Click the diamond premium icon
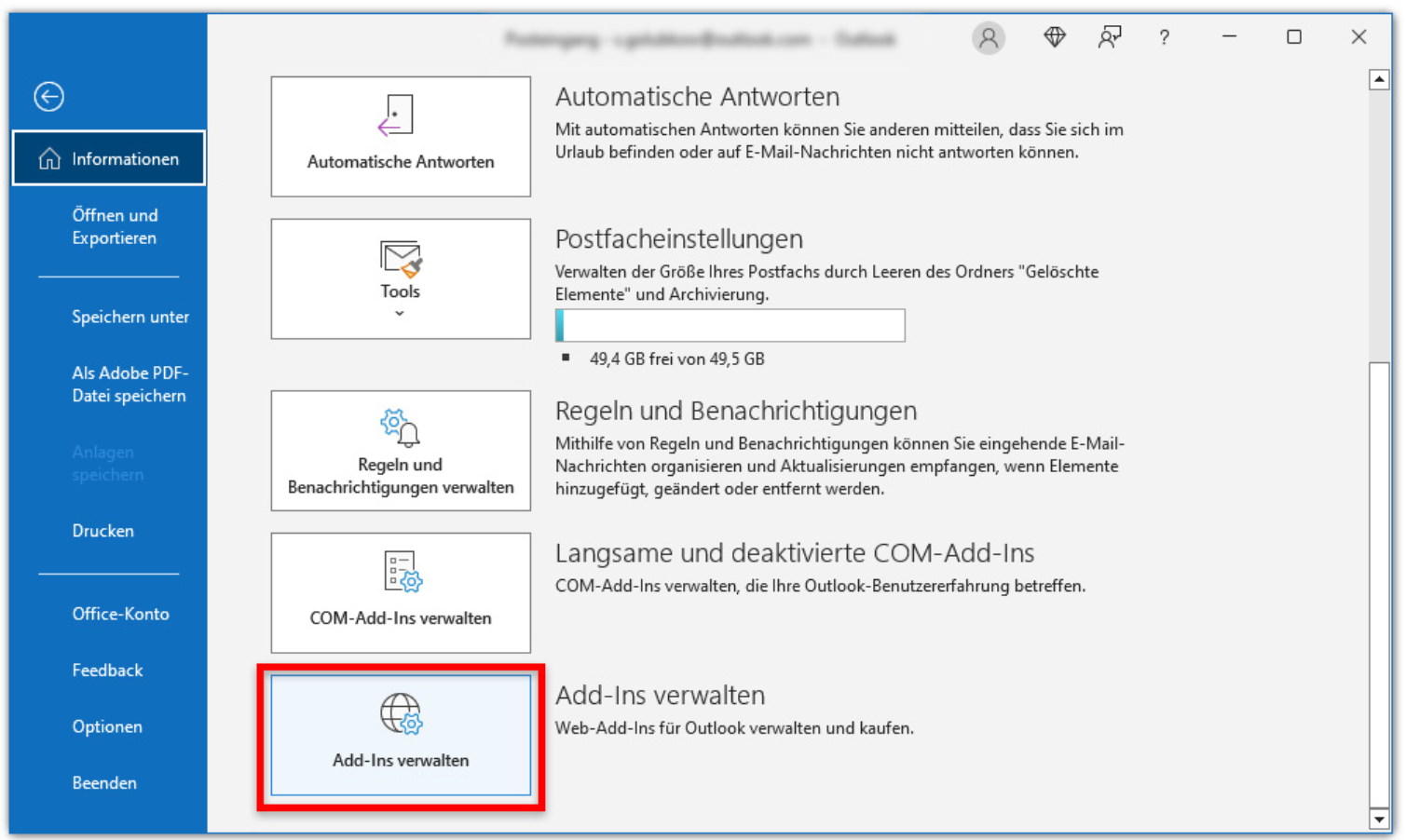 (1054, 37)
